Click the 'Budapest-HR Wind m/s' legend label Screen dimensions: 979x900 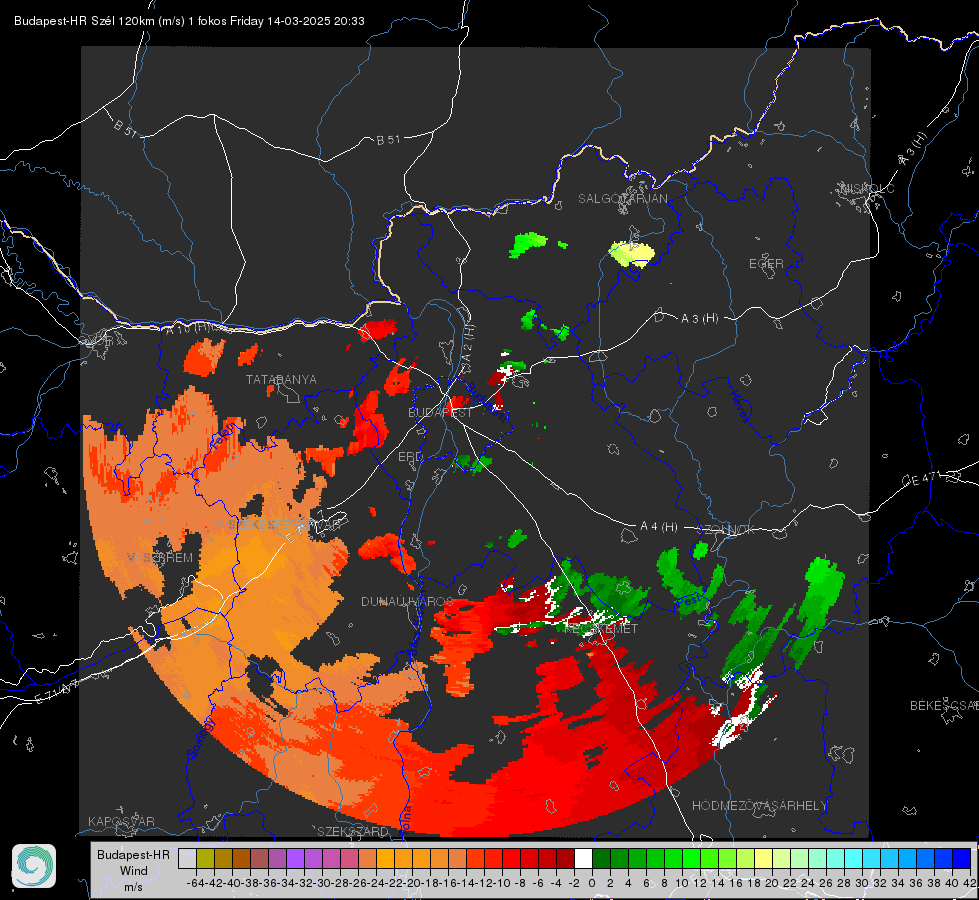point(133,870)
